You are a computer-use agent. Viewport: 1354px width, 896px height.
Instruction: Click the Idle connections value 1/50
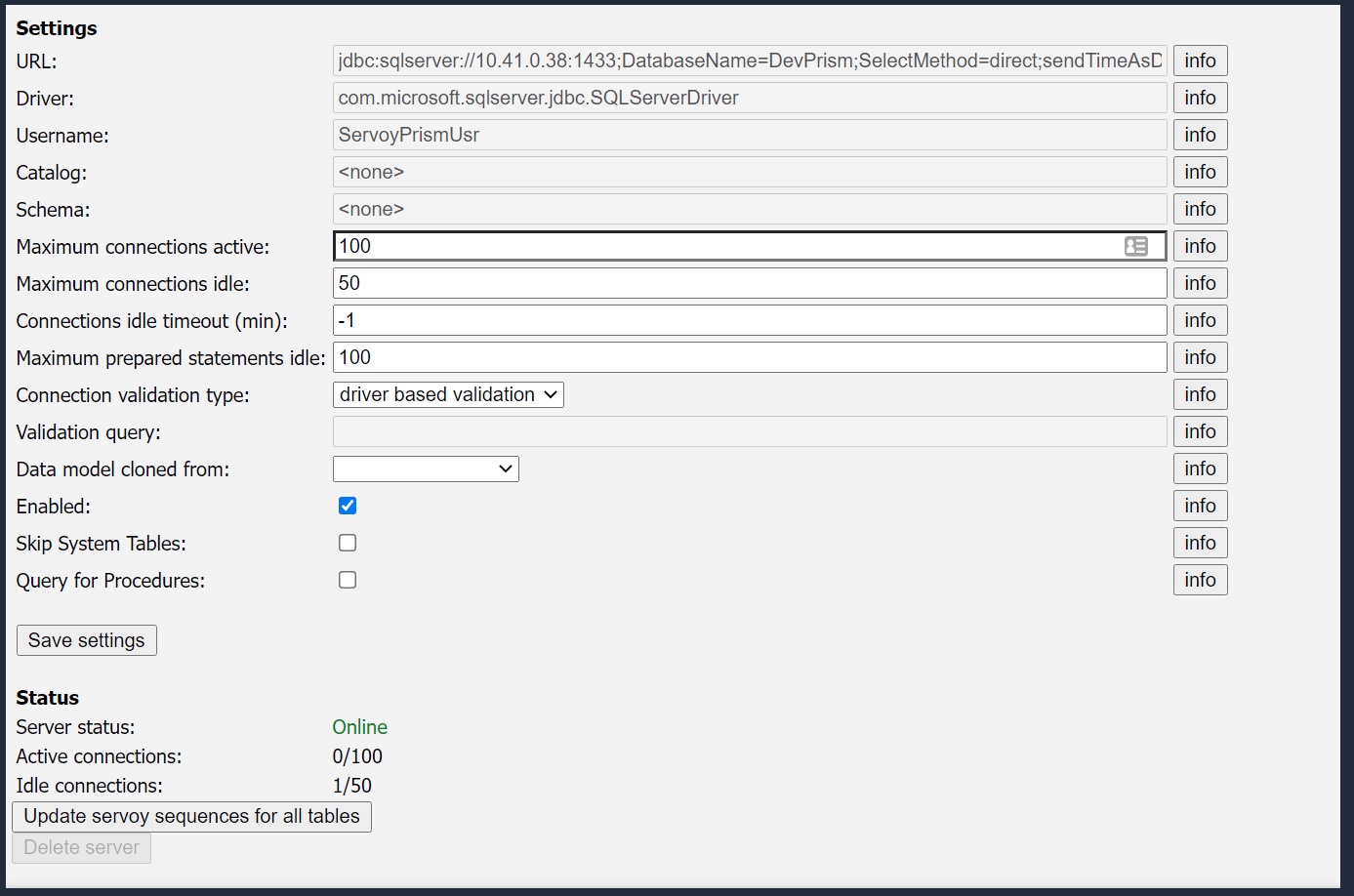pos(352,786)
